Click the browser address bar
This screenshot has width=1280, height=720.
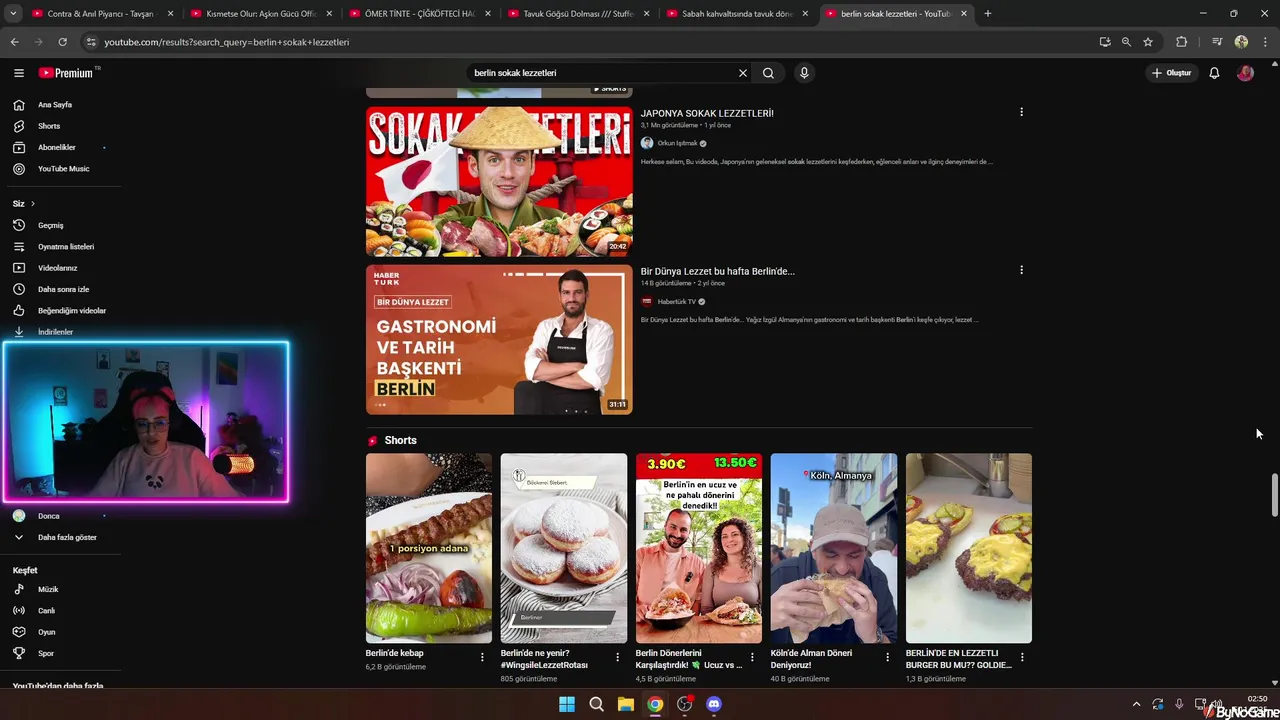[x=590, y=42]
